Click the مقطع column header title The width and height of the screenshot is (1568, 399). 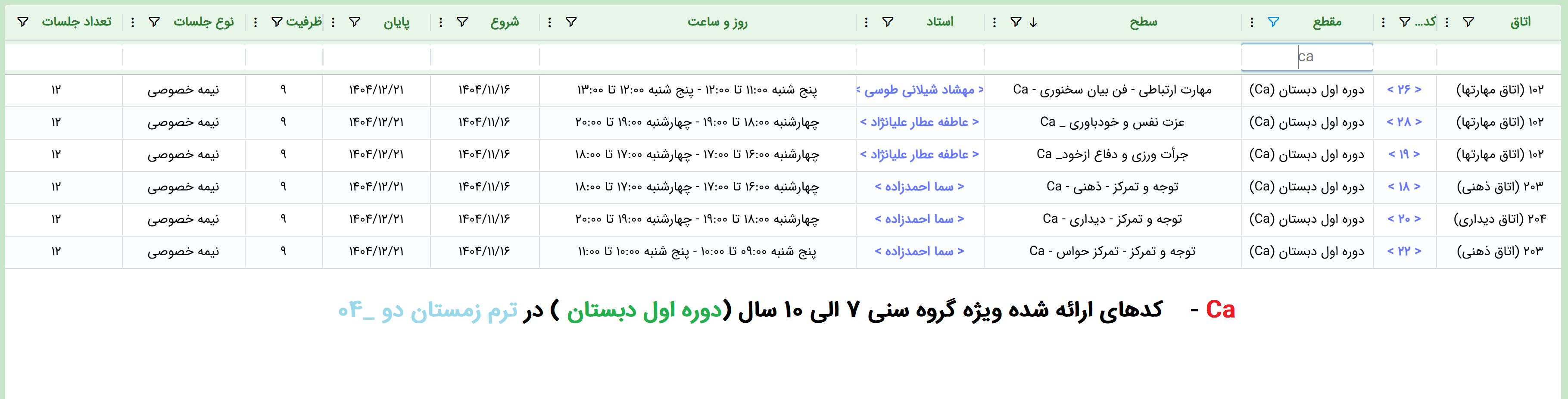[1326, 22]
